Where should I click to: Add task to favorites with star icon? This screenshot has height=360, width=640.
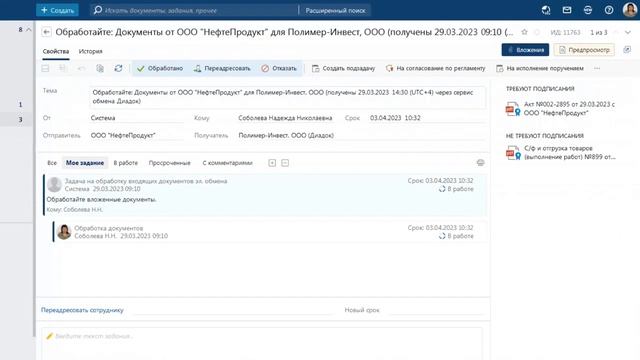coord(524,32)
